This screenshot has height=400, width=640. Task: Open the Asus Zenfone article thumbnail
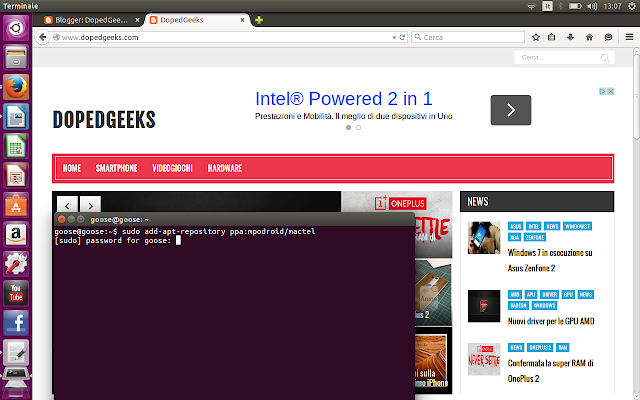[484, 238]
